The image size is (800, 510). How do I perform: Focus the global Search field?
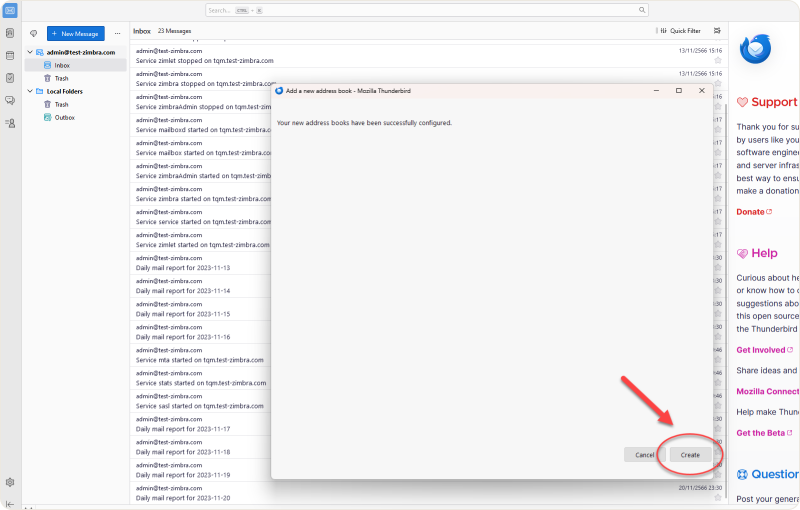(427, 10)
